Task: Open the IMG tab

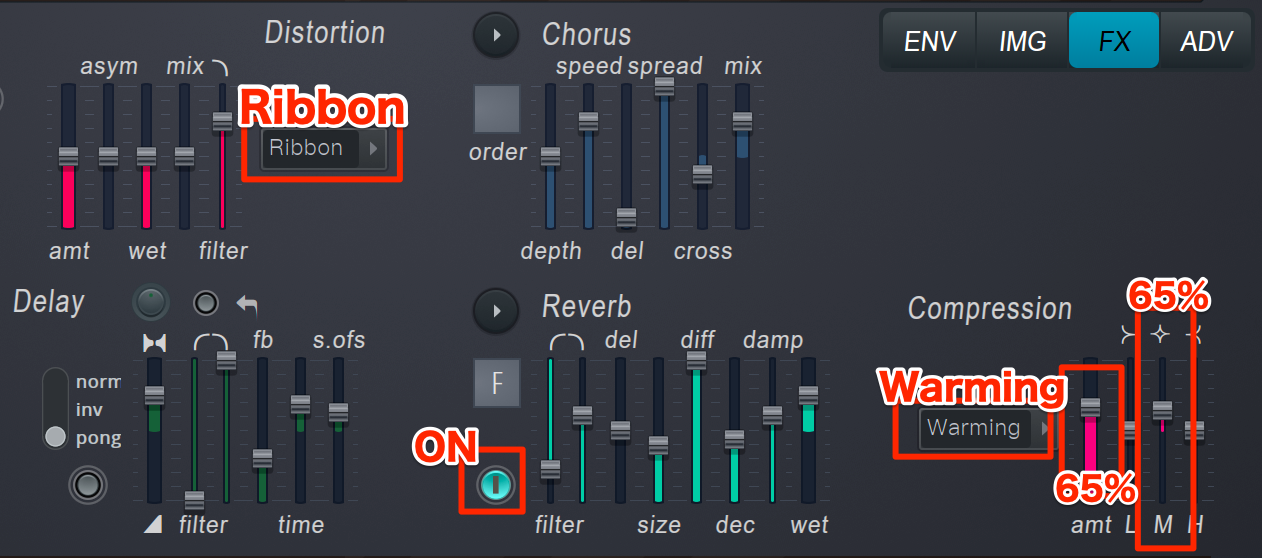Action: tap(1022, 41)
